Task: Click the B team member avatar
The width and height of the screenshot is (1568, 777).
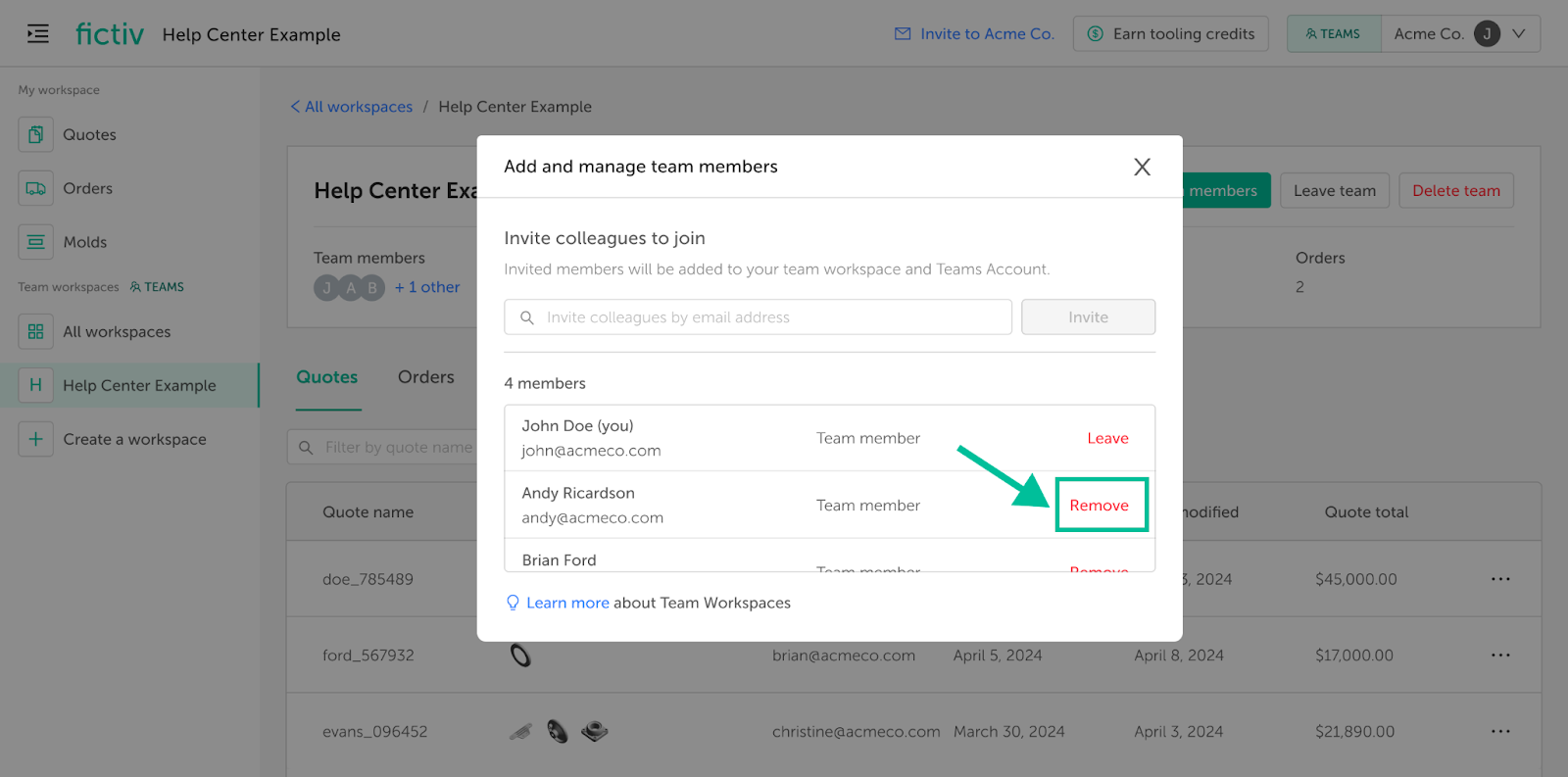Action: click(372, 287)
